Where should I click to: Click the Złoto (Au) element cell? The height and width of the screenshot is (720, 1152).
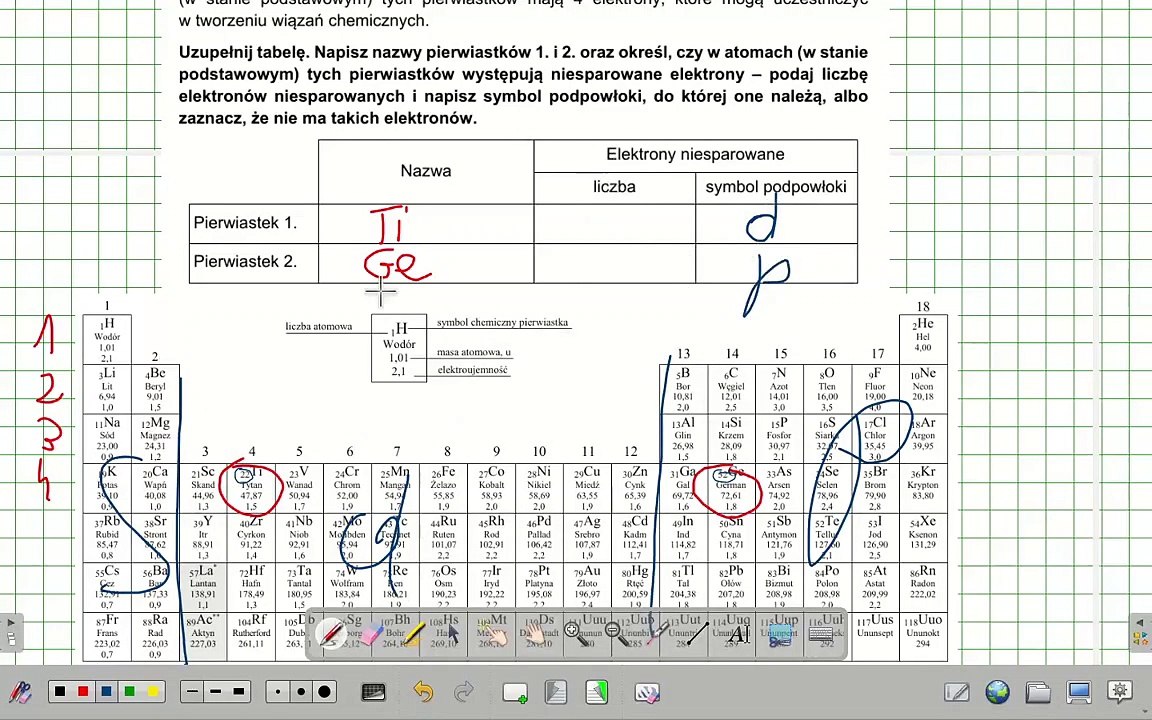point(588,587)
